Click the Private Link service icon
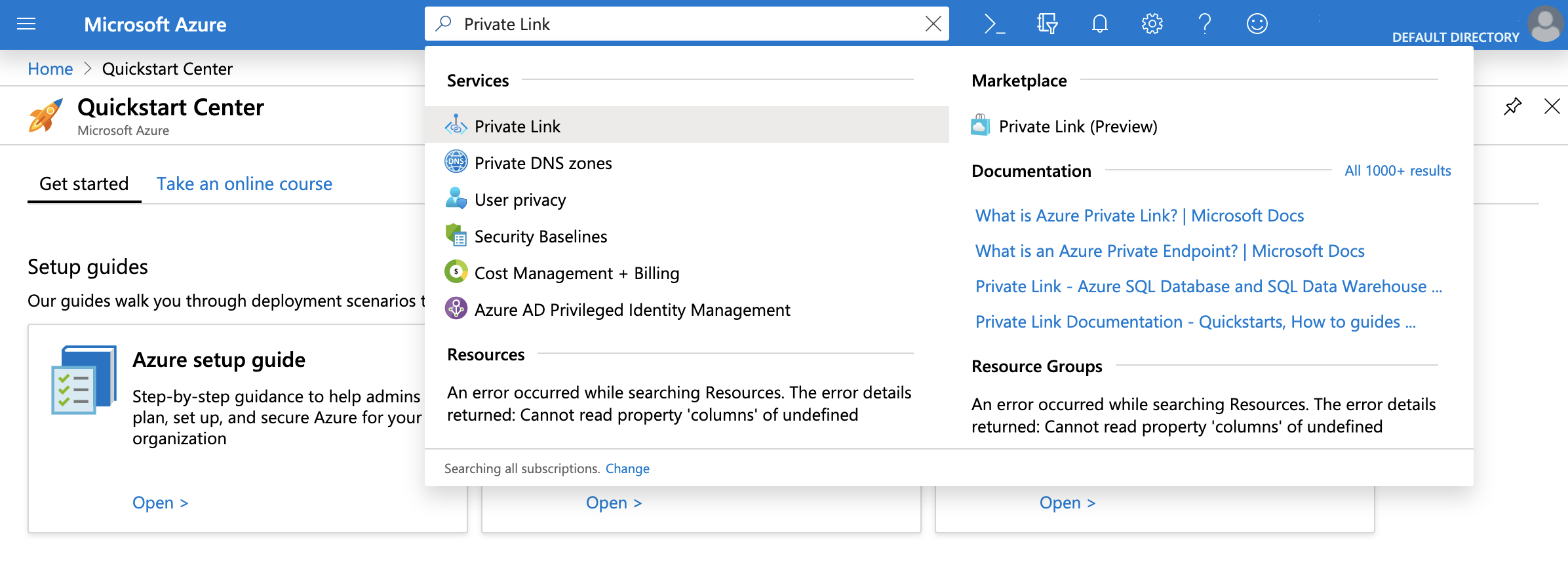 click(456, 124)
